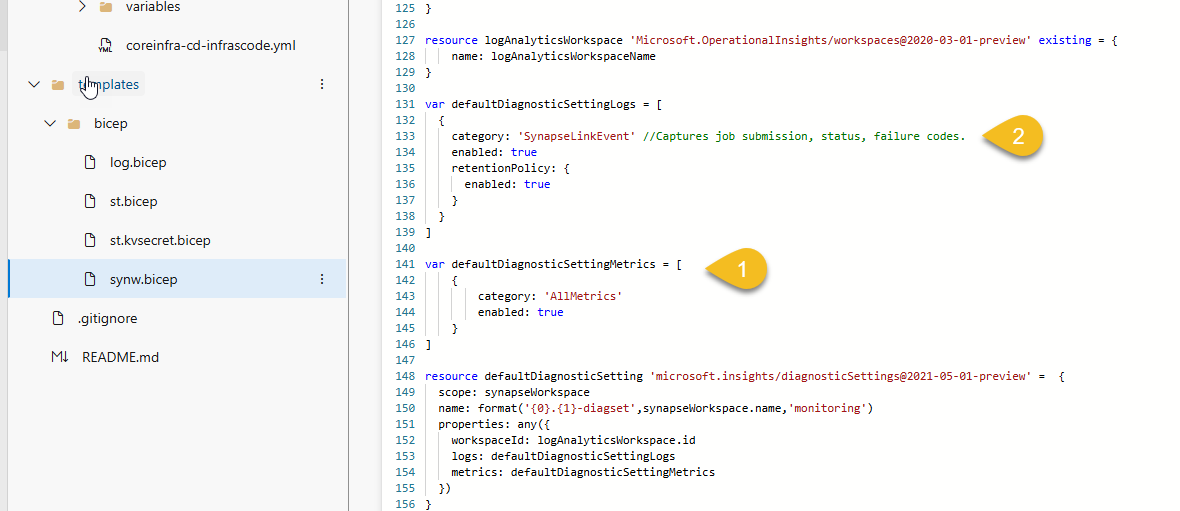Open .gitignore file
This screenshot has width=1180, height=511.
[108, 318]
